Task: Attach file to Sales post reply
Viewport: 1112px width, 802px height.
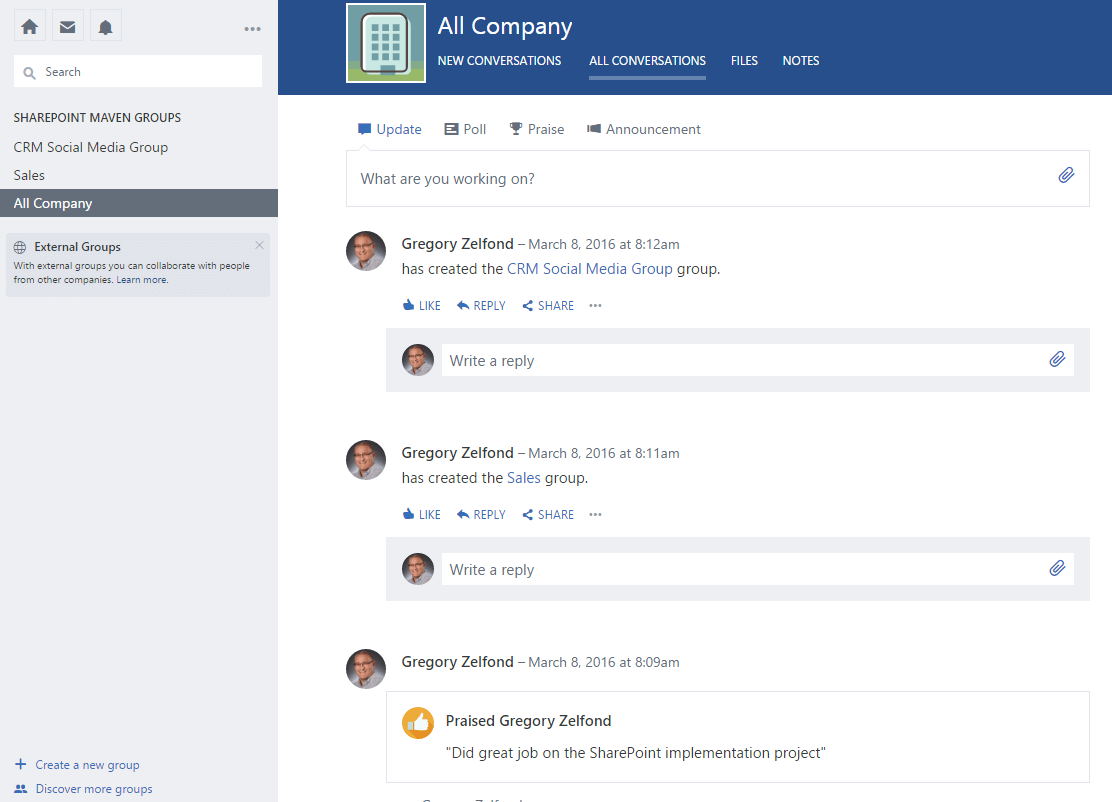Action: point(1057,569)
